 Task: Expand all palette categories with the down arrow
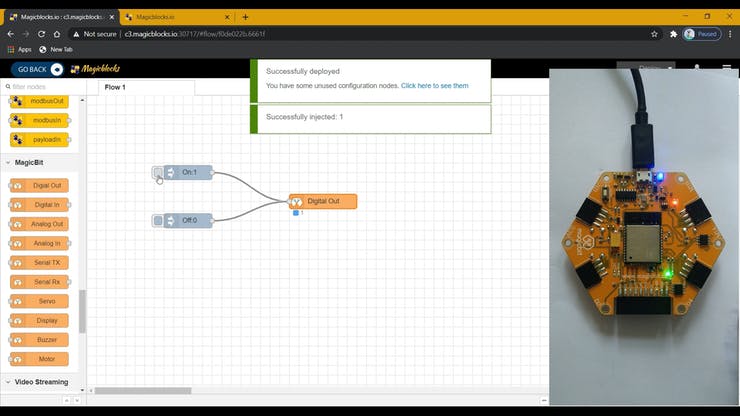coord(77,400)
